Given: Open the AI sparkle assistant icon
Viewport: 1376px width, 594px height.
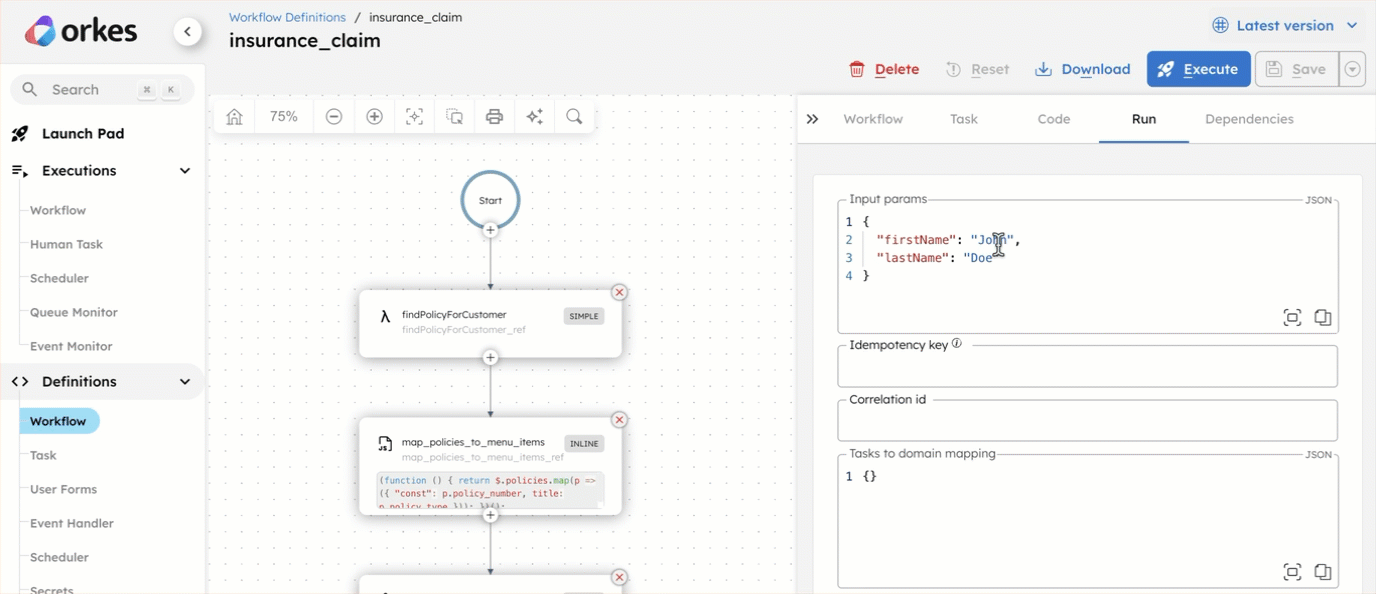Looking at the screenshot, I should pos(534,117).
